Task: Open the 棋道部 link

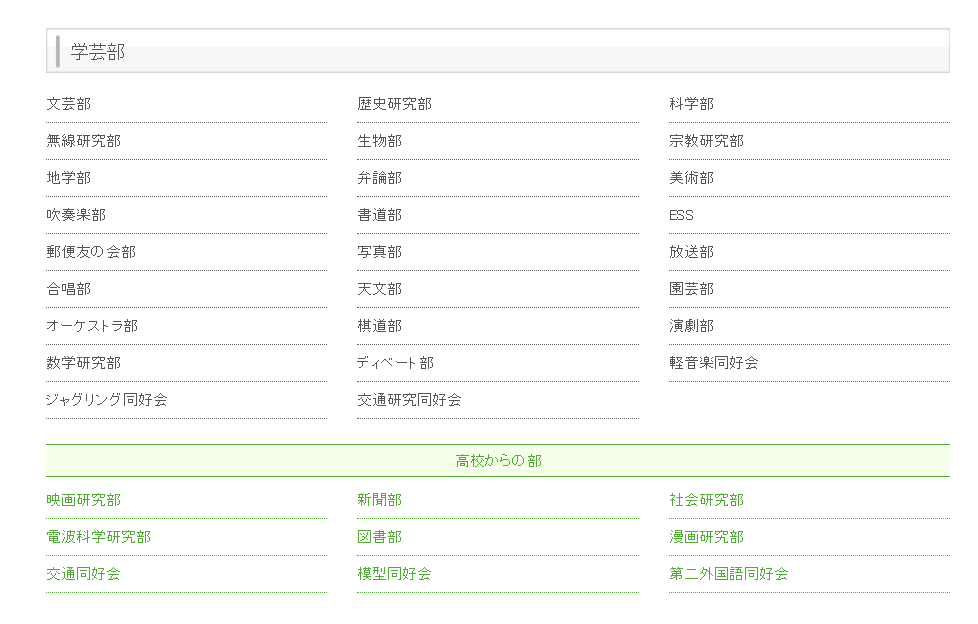Action: click(380, 326)
